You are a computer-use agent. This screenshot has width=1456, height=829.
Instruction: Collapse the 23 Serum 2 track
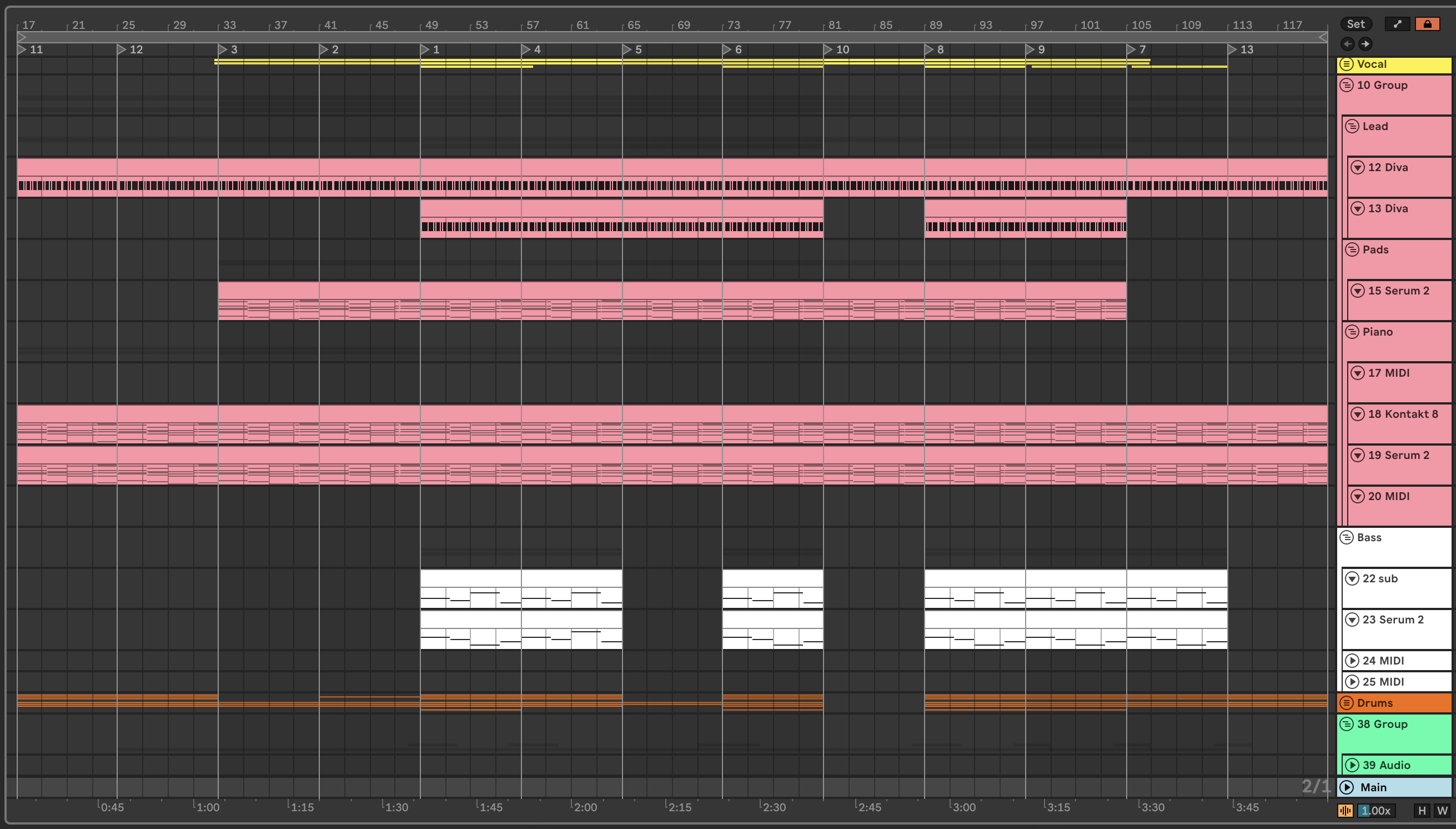pyautogui.click(x=1352, y=620)
